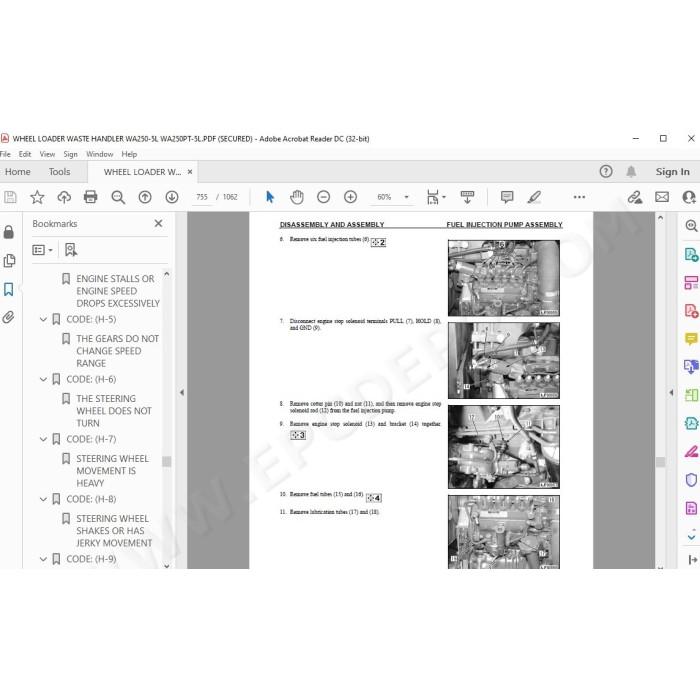Open Export PDF tool in right pane
The height and width of the screenshot is (700, 700).
(x=691, y=254)
